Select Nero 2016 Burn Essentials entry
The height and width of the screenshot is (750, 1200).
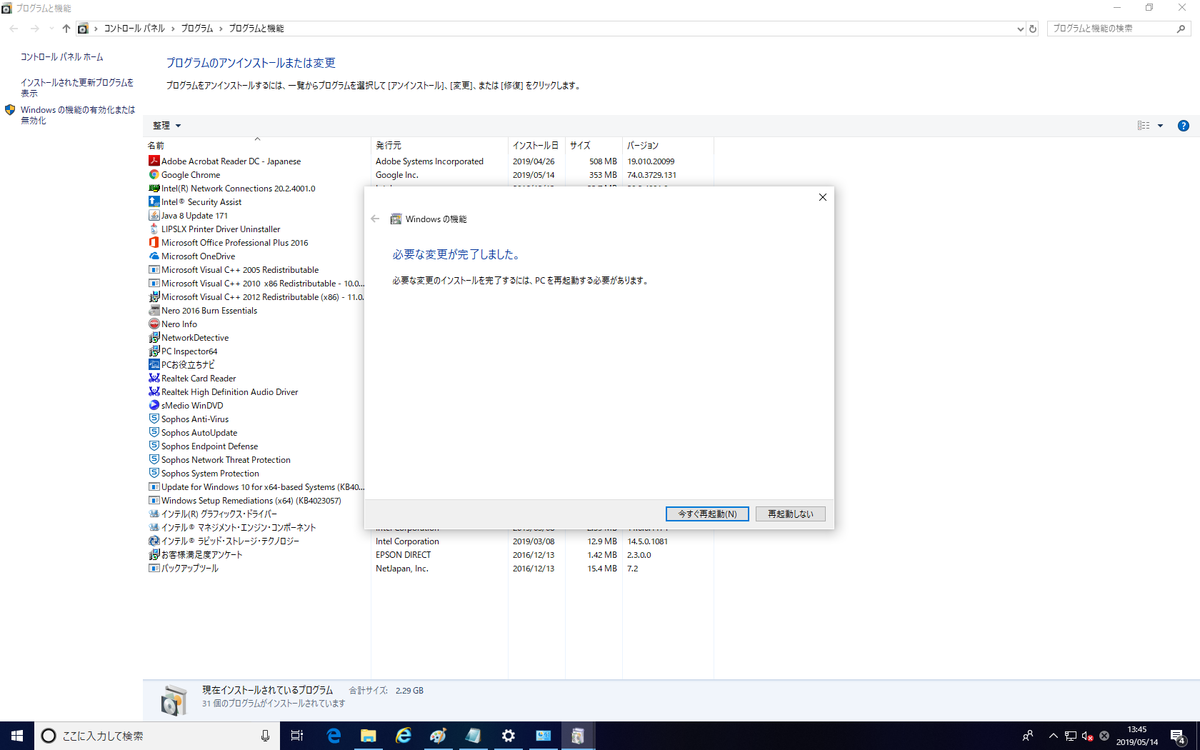tap(209, 310)
